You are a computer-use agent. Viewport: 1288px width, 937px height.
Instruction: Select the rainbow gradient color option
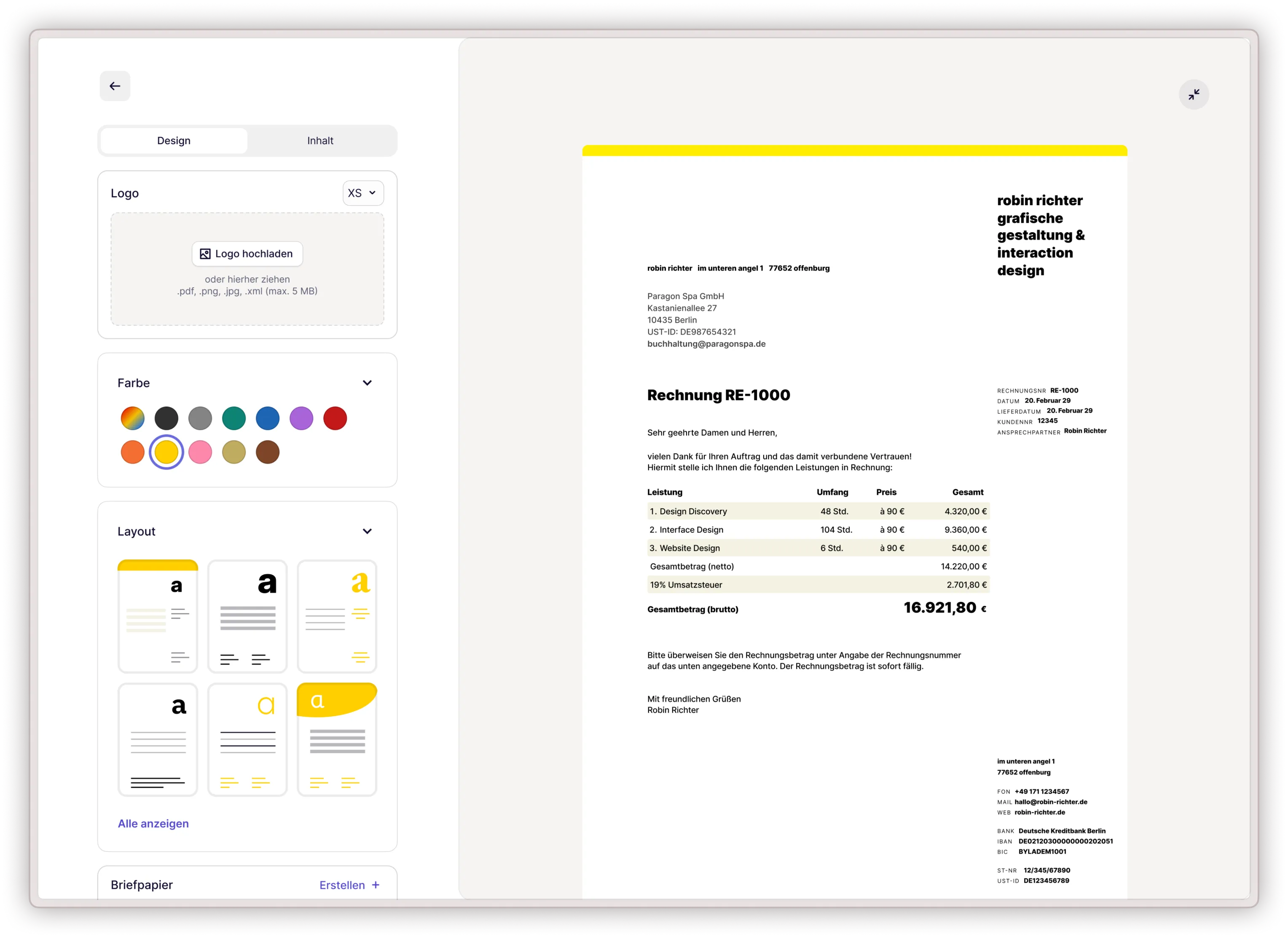point(132,418)
